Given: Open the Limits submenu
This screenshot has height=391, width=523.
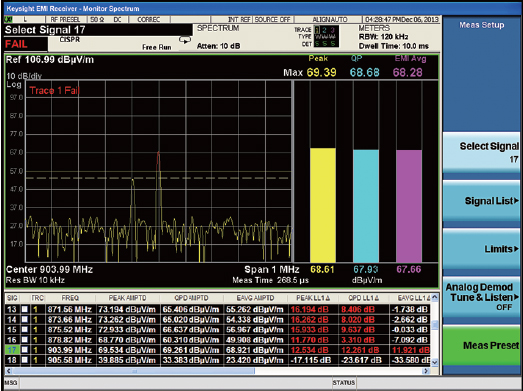Looking at the screenshot, I should click(481, 249).
